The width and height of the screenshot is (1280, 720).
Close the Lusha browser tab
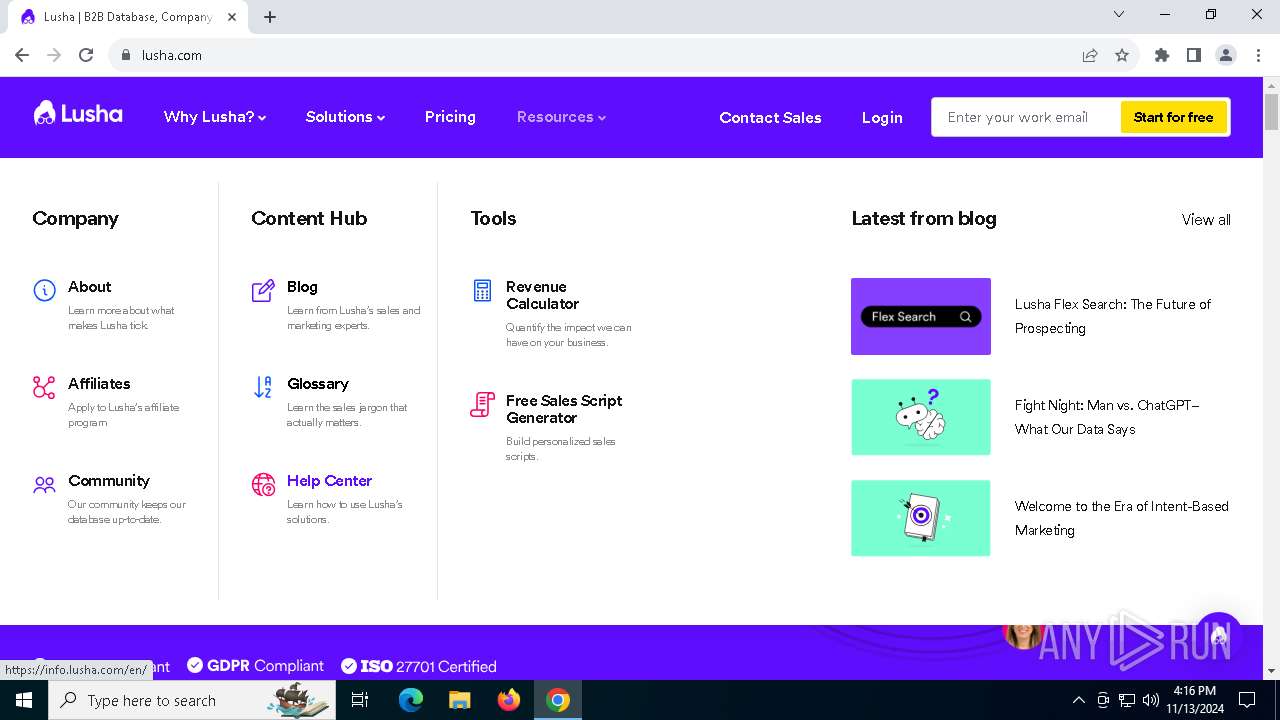pos(232,17)
